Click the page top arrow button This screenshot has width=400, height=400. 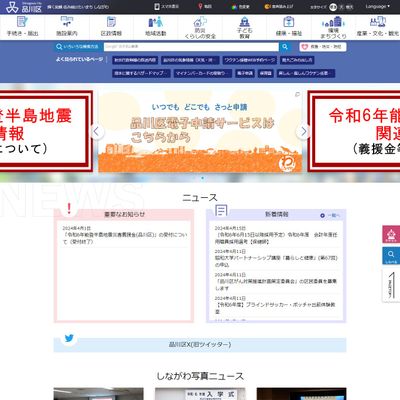[x=391, y=285]
